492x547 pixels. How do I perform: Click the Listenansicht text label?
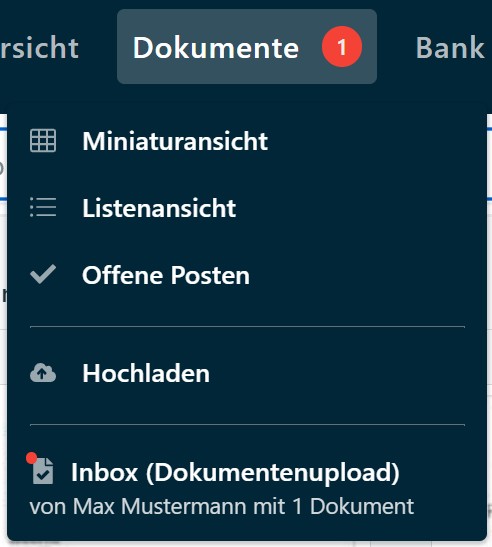(159, 208)
